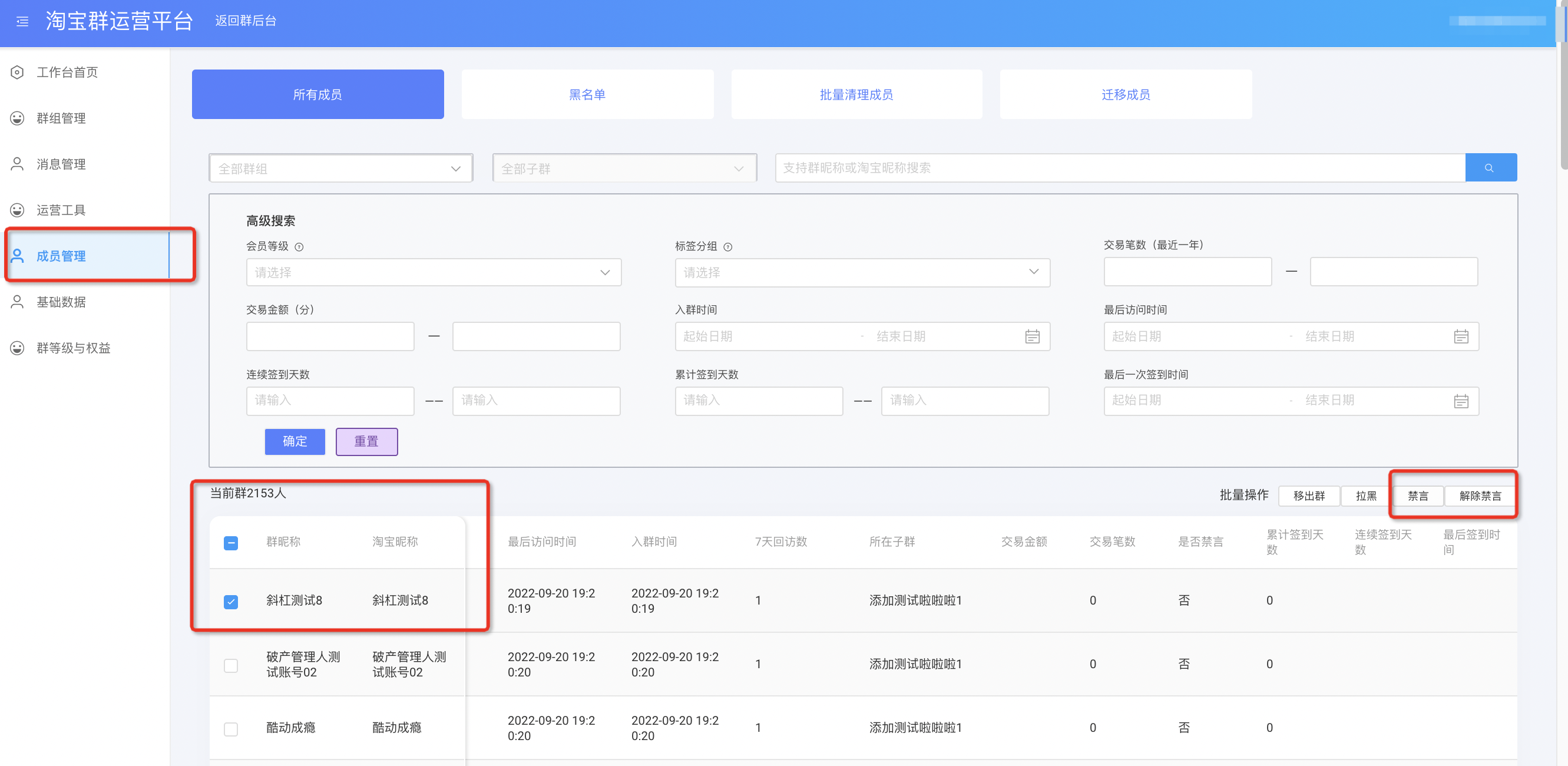Check the 破产管理人测试账号02 row checkbox
The image size is (1568, 766).
coord(231,665)
